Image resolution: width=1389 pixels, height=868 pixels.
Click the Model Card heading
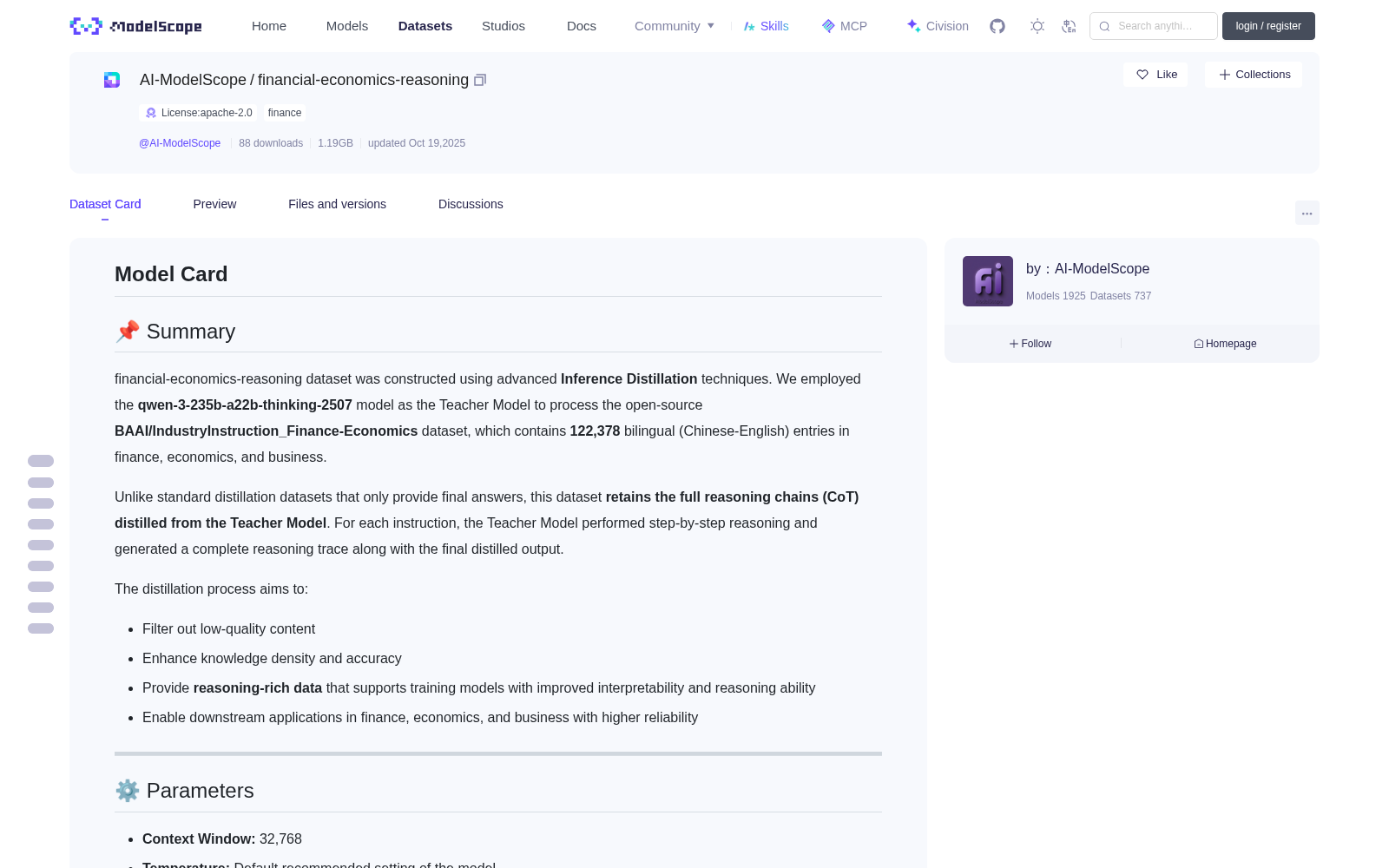(x=171, y=274)
